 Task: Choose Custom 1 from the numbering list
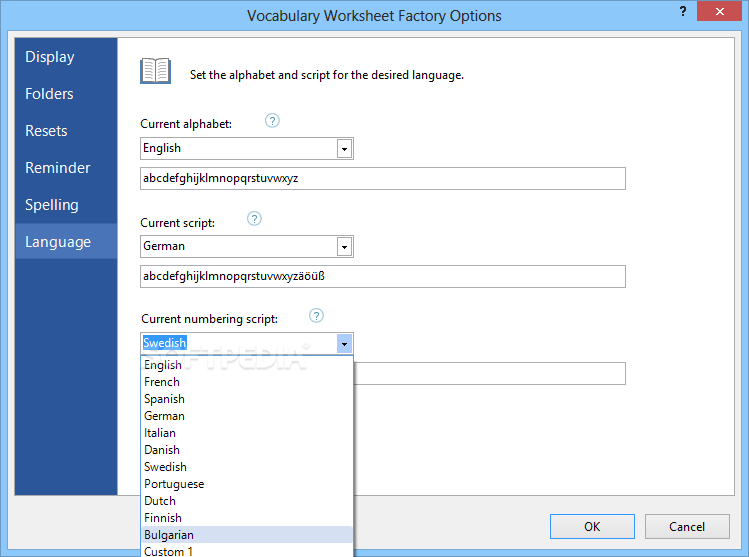click(247, 550)
